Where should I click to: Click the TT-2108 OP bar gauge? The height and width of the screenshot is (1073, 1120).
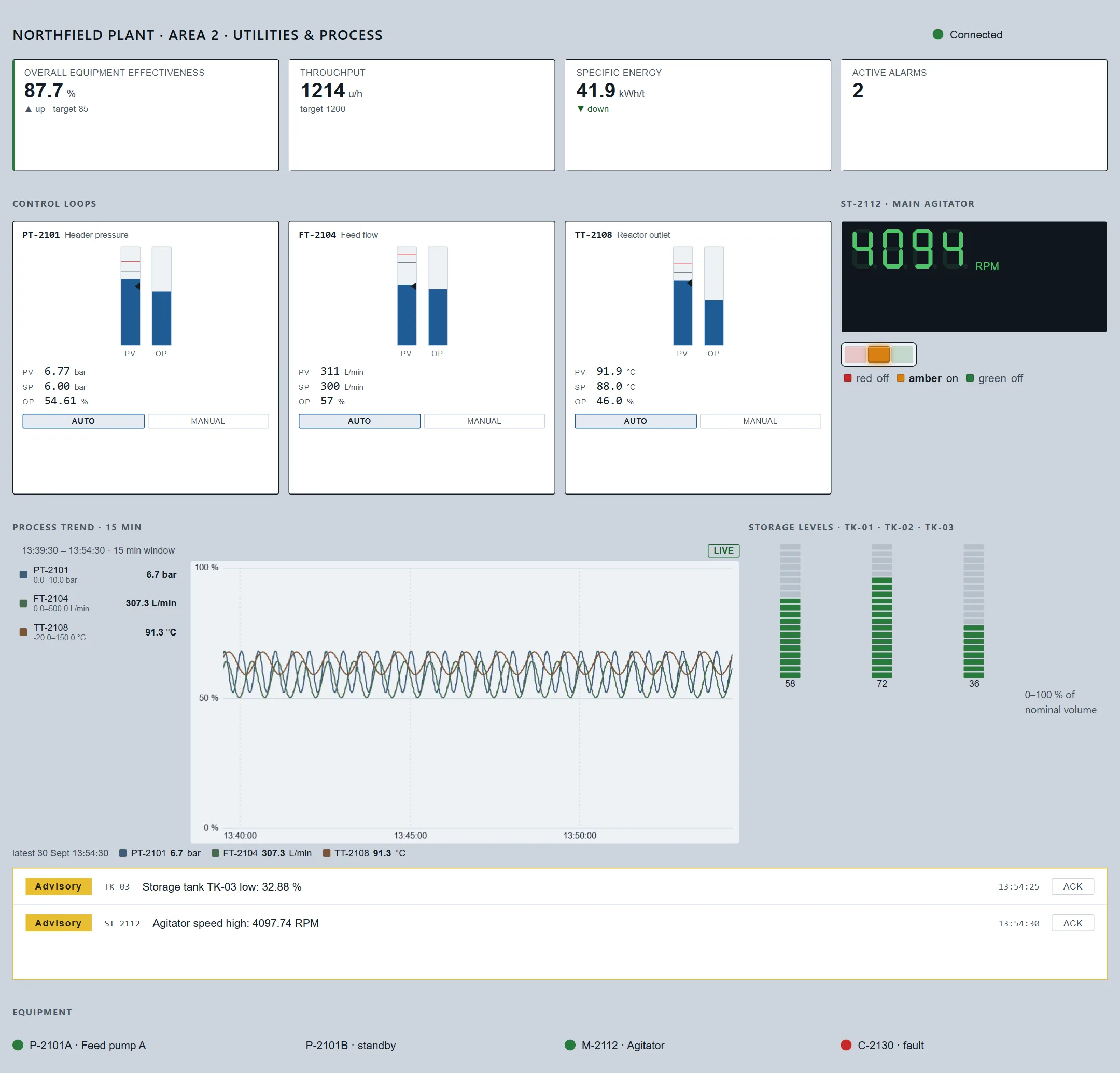[x=713, y=296]
